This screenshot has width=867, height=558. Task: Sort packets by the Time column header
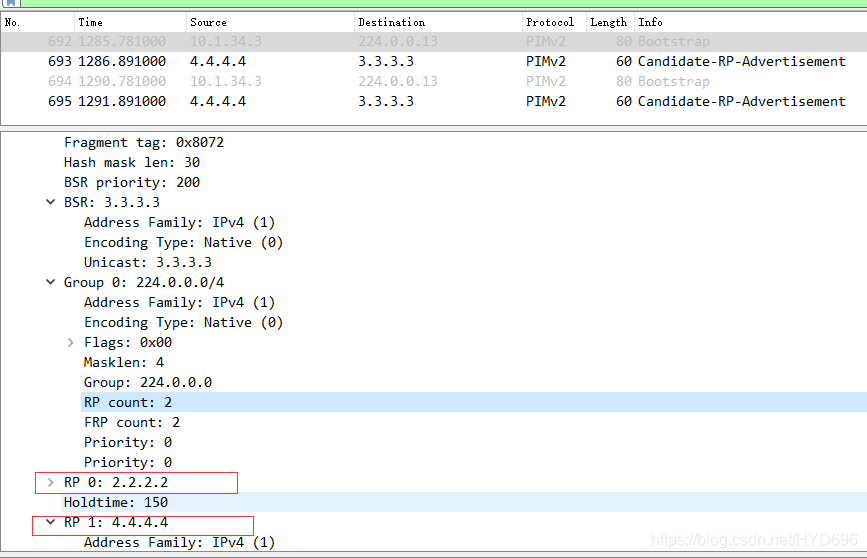(130, 22)
